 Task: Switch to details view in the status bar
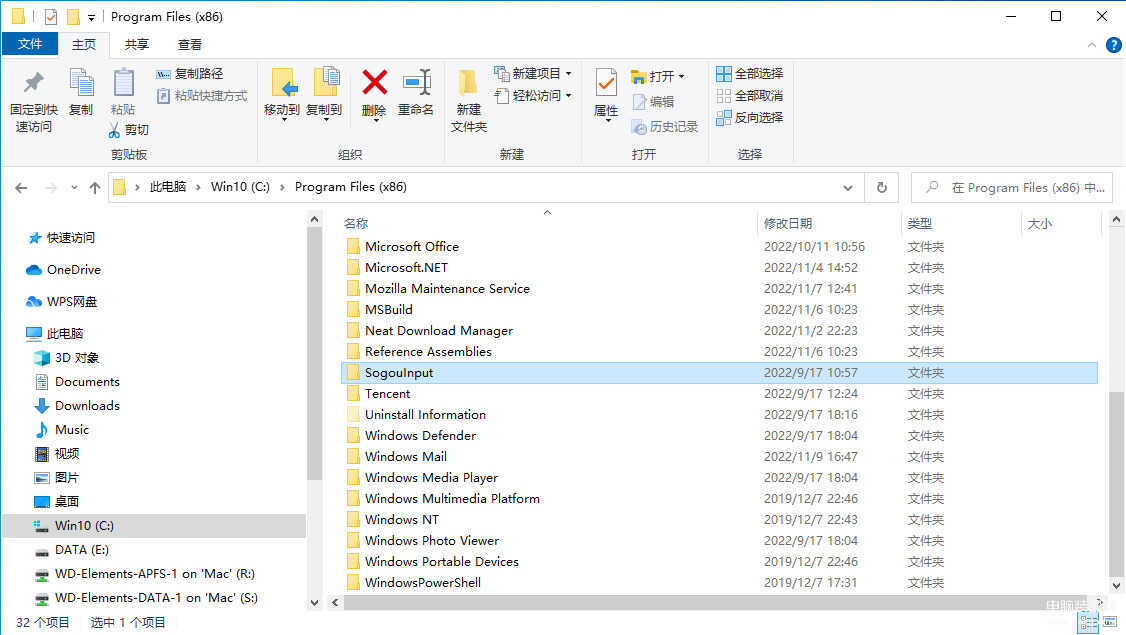(x=1089, y=622)
